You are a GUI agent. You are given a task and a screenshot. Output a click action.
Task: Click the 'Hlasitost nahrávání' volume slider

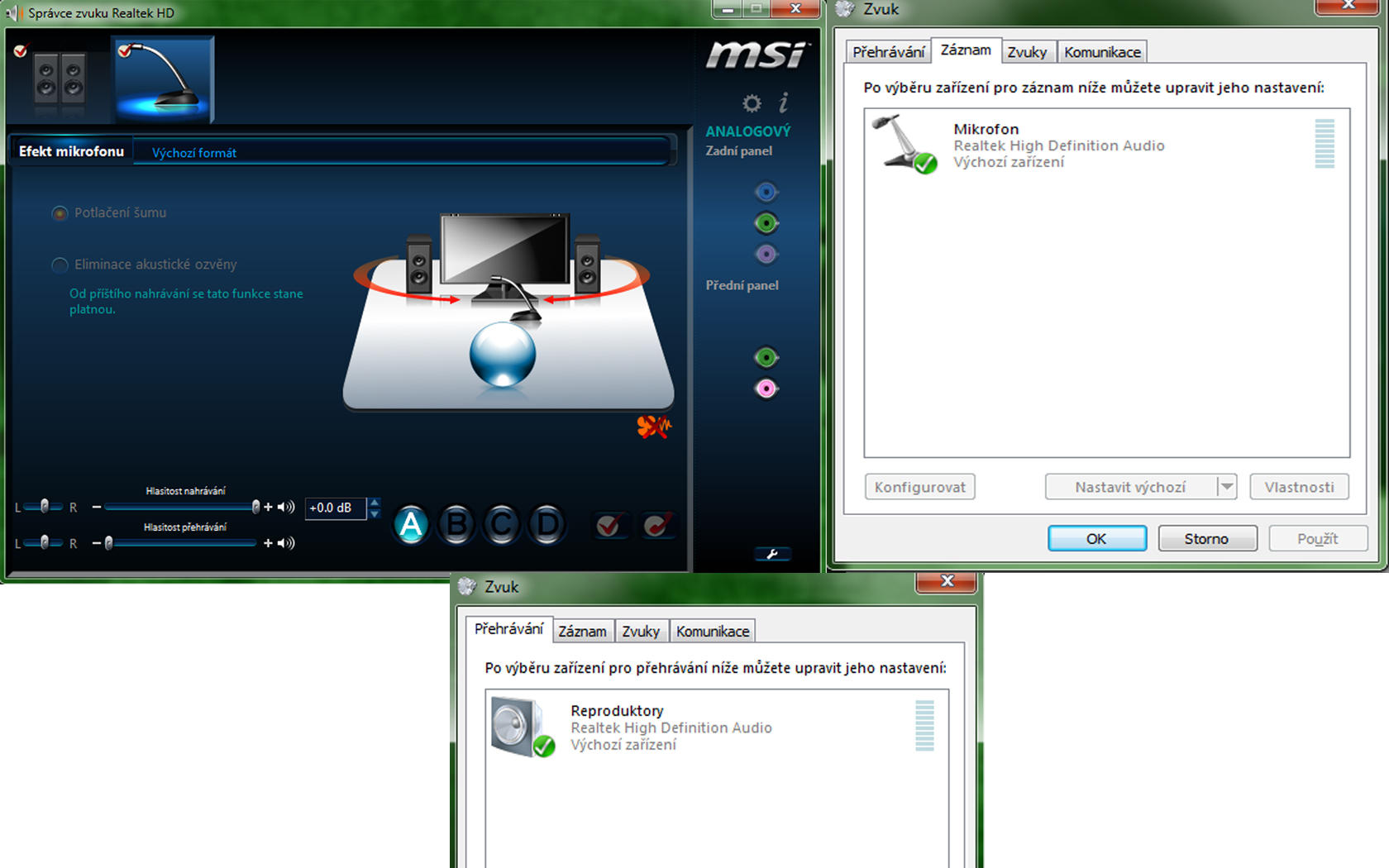pyautogui.click(x=182, y=507)
